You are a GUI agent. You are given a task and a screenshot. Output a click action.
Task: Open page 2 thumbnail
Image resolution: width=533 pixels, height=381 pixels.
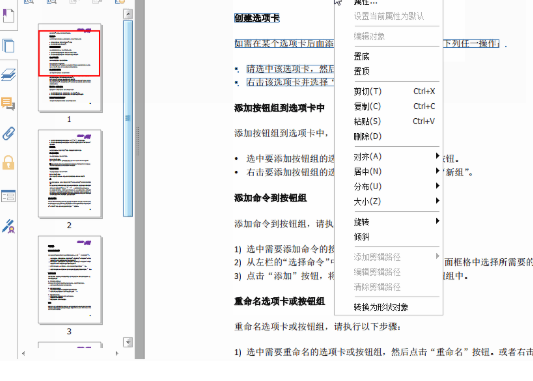coord(70,174)
